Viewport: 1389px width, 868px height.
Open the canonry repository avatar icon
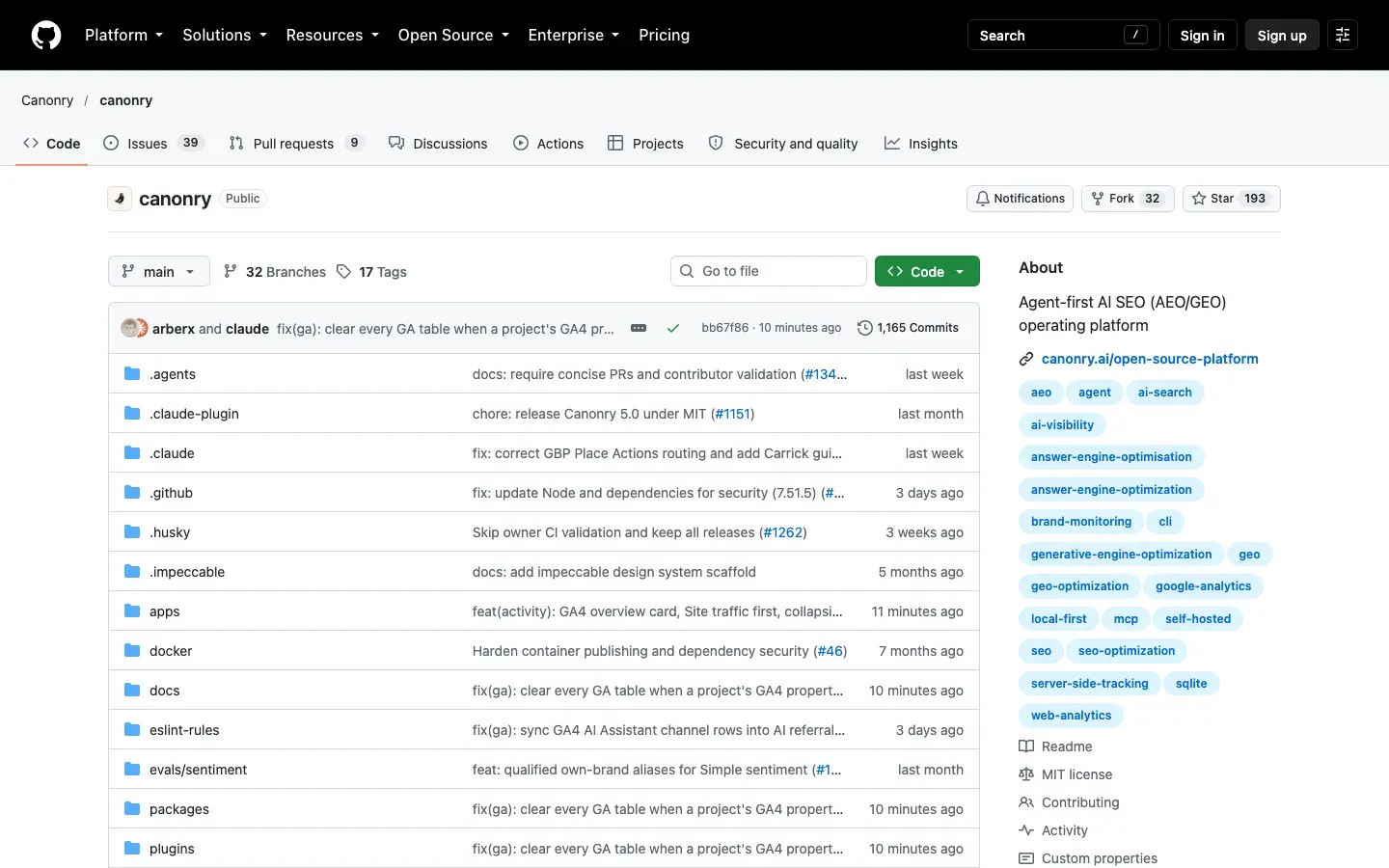pyautogui.click(x=120, y=199)
